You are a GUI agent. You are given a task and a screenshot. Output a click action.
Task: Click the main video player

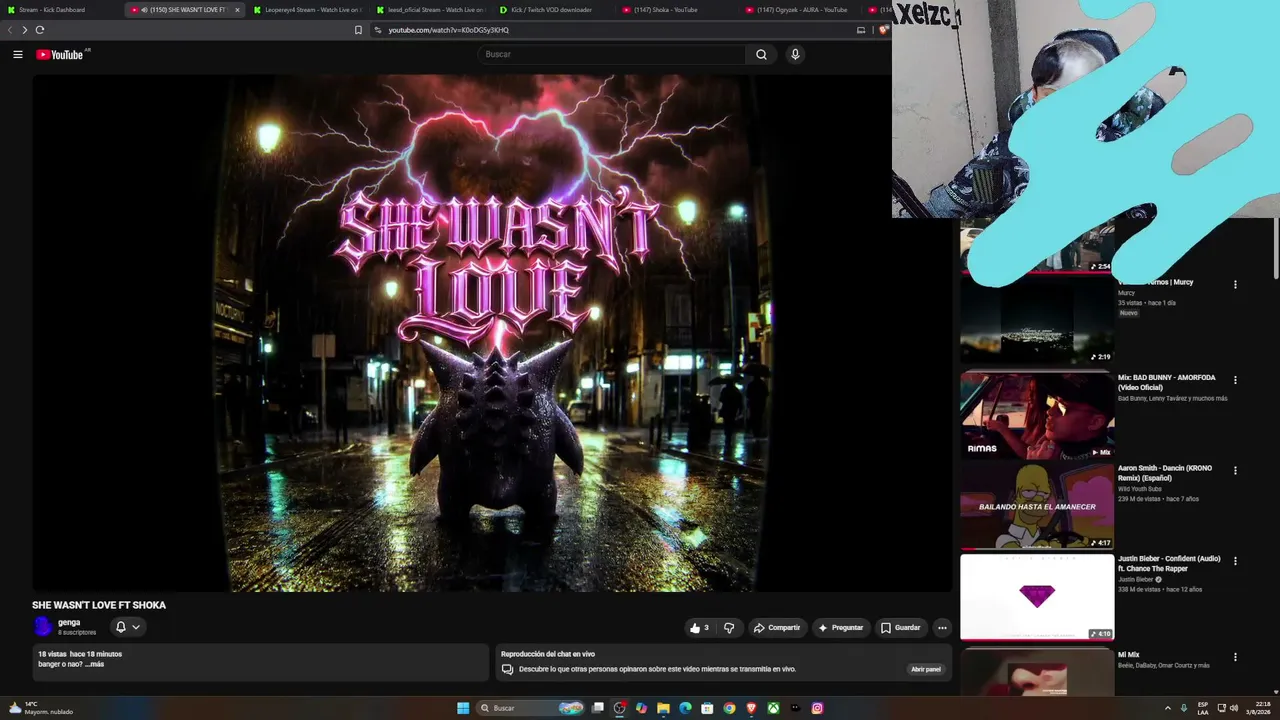492,333
